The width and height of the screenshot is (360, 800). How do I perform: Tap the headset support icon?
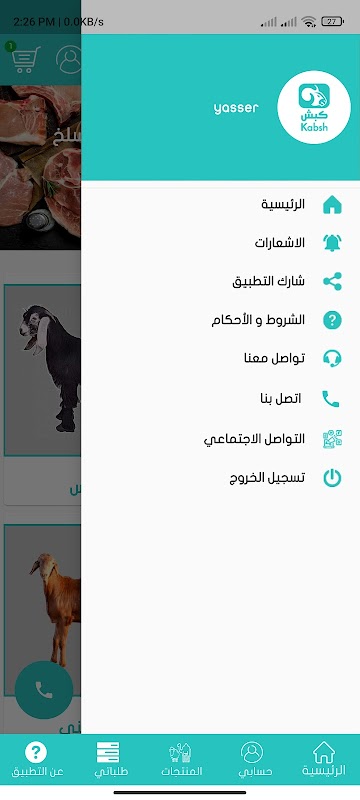coord(332,359)
